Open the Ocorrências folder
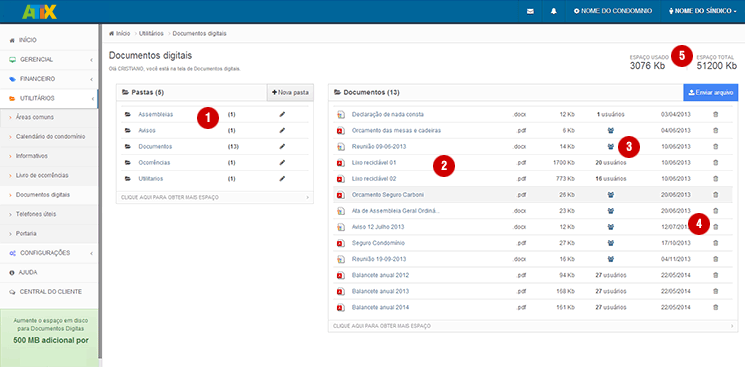 (154, 163)
